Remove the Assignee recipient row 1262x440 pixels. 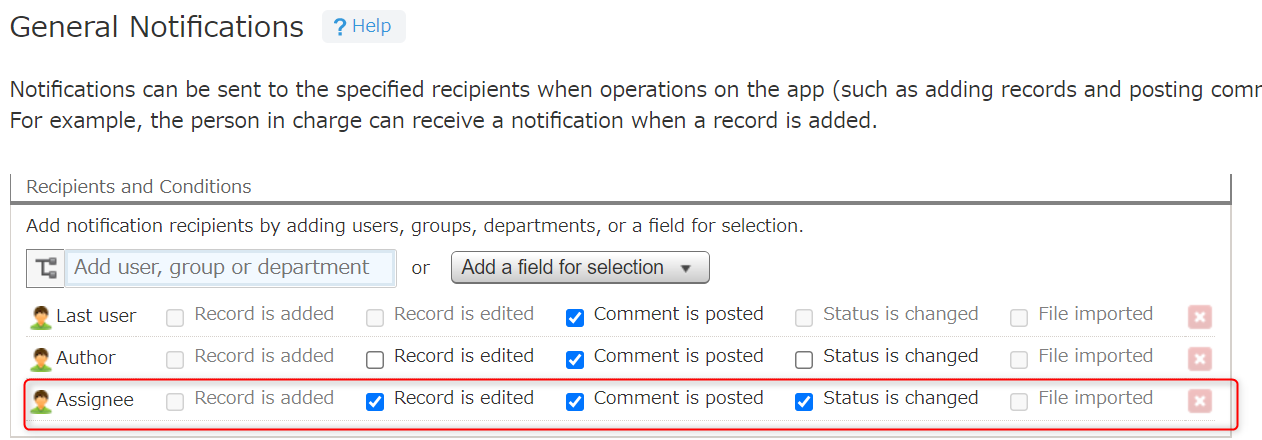pos(1199,402)
